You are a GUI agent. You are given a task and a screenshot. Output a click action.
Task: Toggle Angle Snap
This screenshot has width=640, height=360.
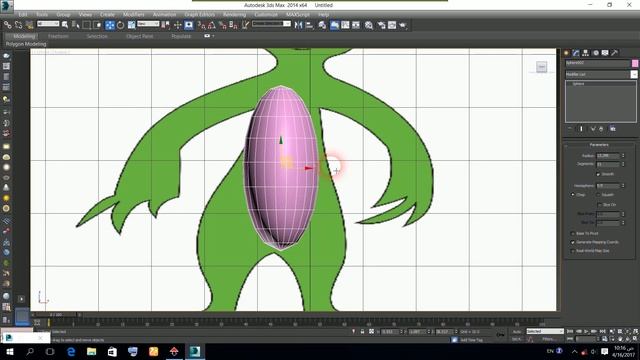coord(212,25)
